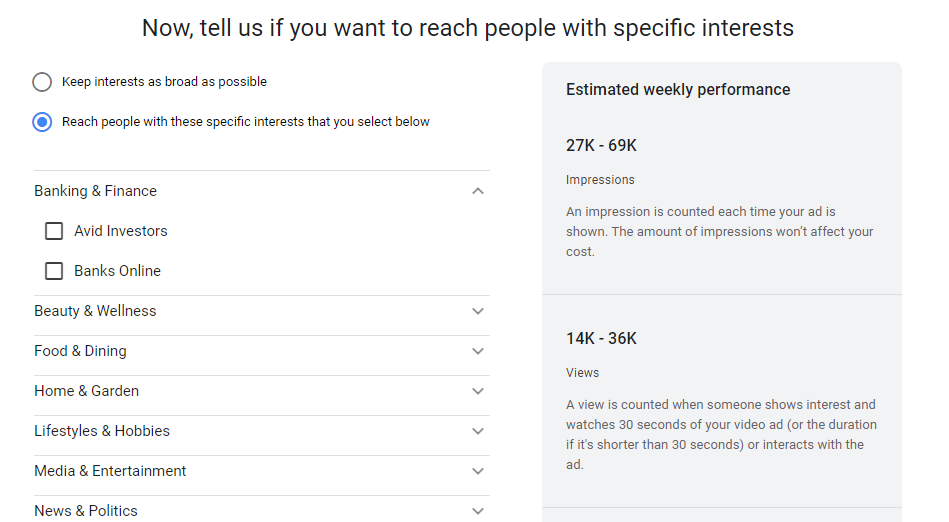Image resolution: width=949 pixels, height=522 pixels.
Task: Open the Home & Garden category label
Action: coord(86,391)
